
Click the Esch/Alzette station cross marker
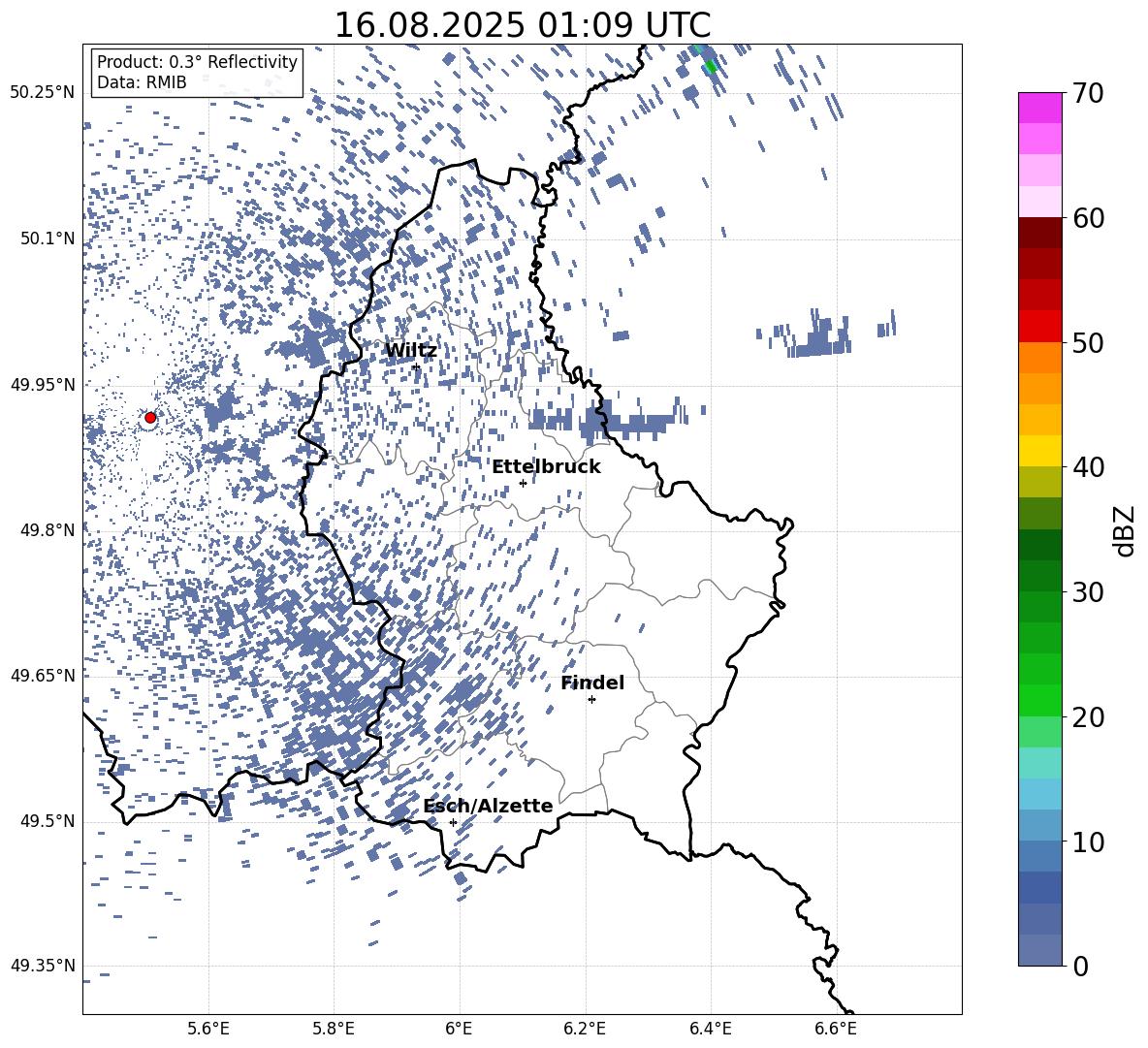click(453, 822)
